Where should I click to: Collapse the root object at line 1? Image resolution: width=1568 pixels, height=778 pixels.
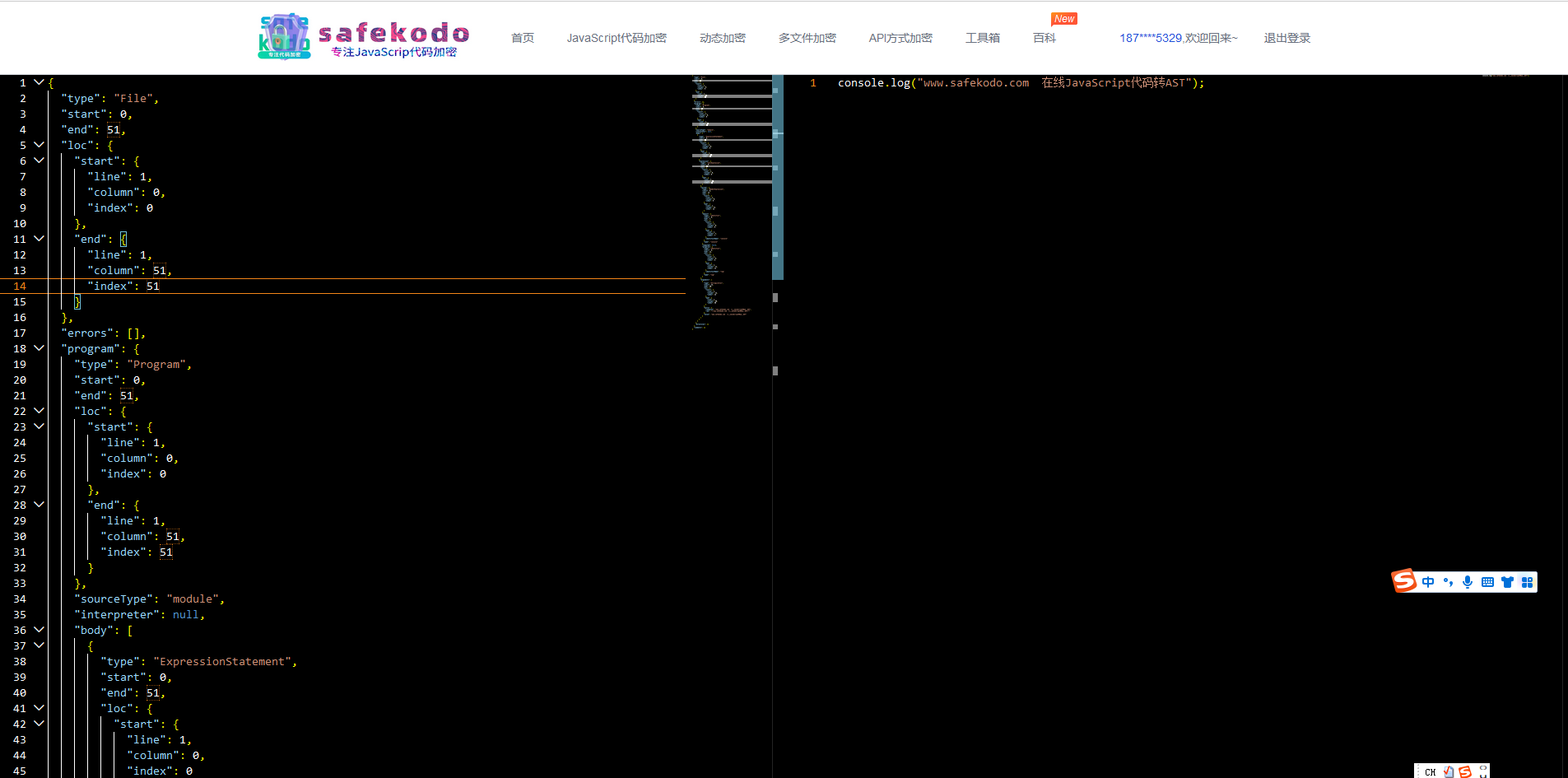39,82
